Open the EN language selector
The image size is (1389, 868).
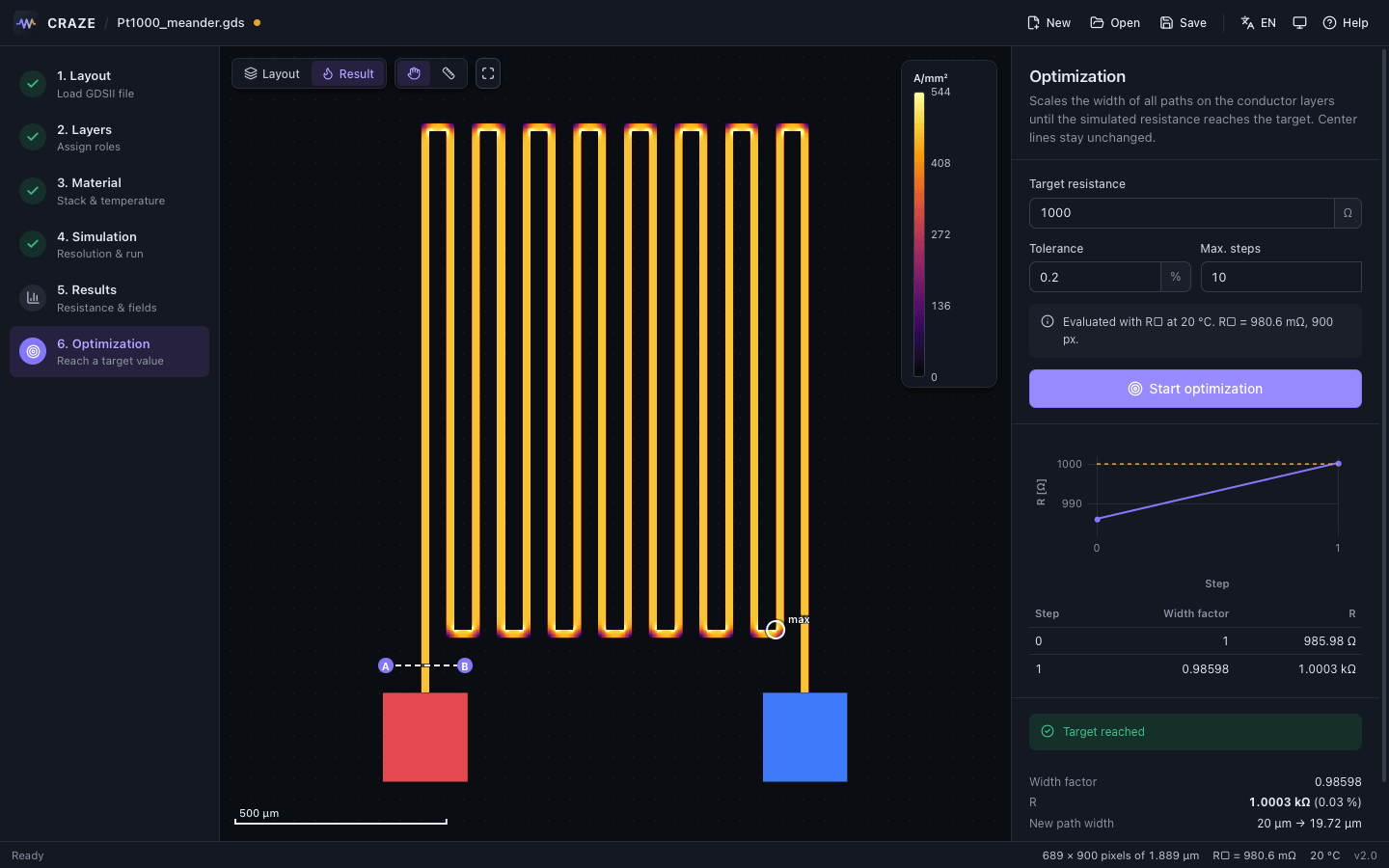[1258, 22]
